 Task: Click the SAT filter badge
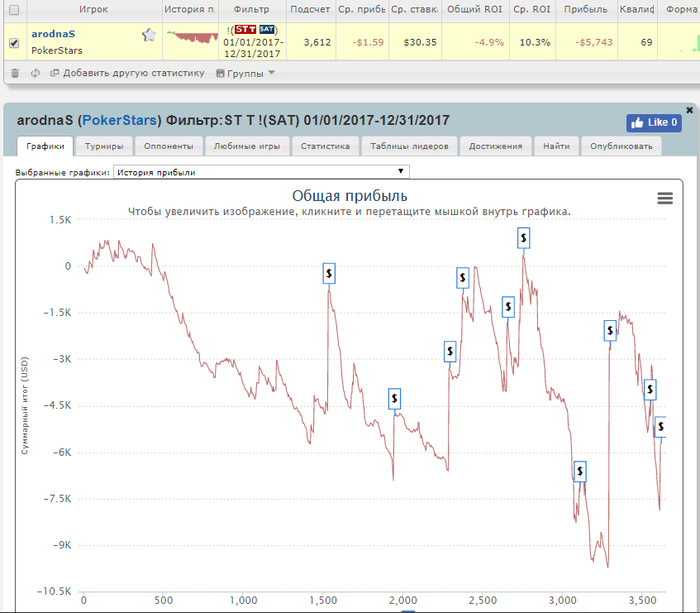[267, 29]
